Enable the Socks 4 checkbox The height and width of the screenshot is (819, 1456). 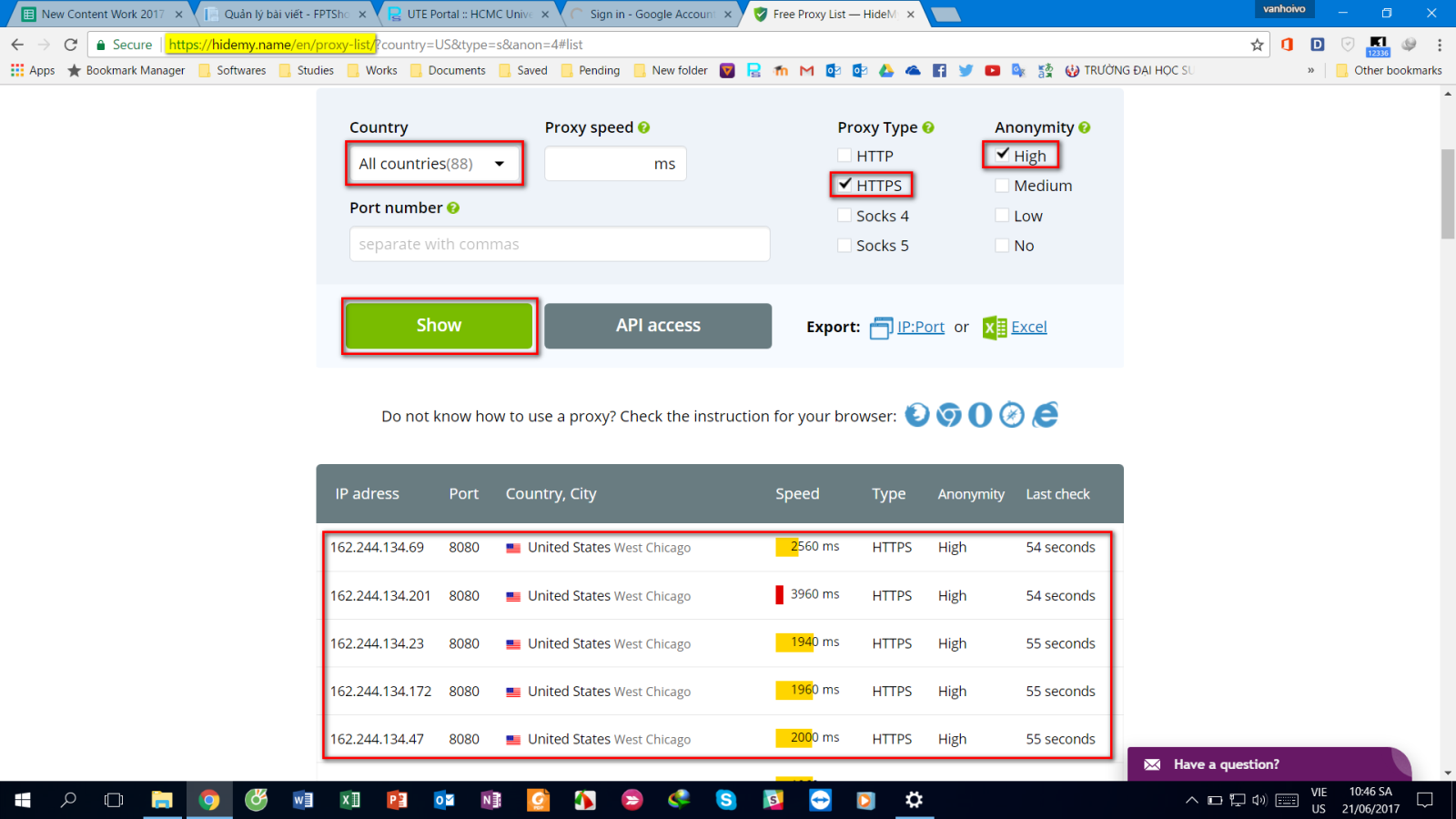tap(844, 215)
